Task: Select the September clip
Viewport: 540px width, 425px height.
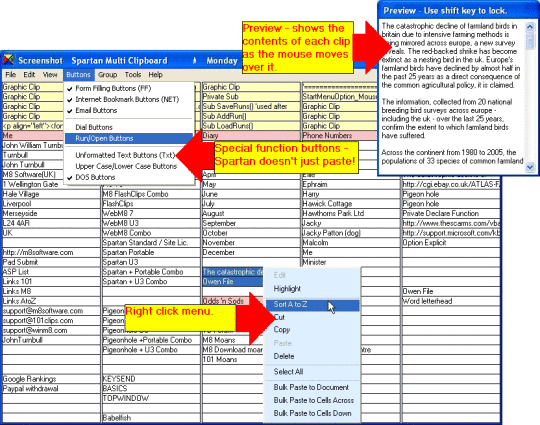Action: click(x=251, y=223)
